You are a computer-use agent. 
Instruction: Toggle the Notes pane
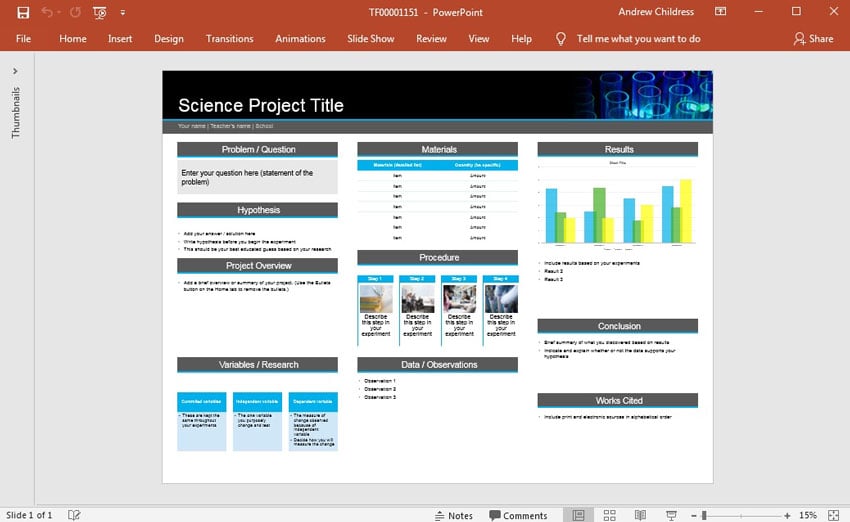point(454,515)
